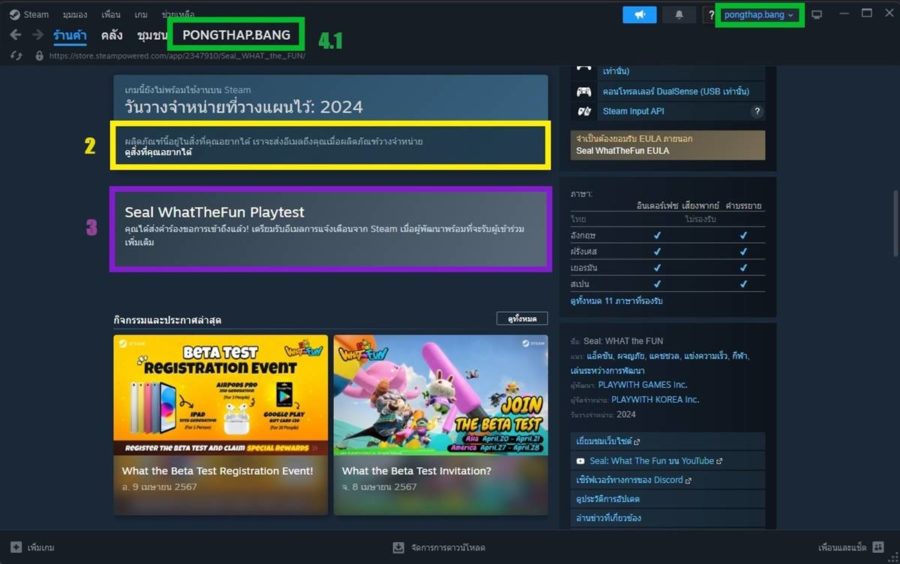The width and height of the screenshot is (900, 564).
Task: Open publisher PLAYWITH KOREA Inc.
Action: (x=655, y=400)
